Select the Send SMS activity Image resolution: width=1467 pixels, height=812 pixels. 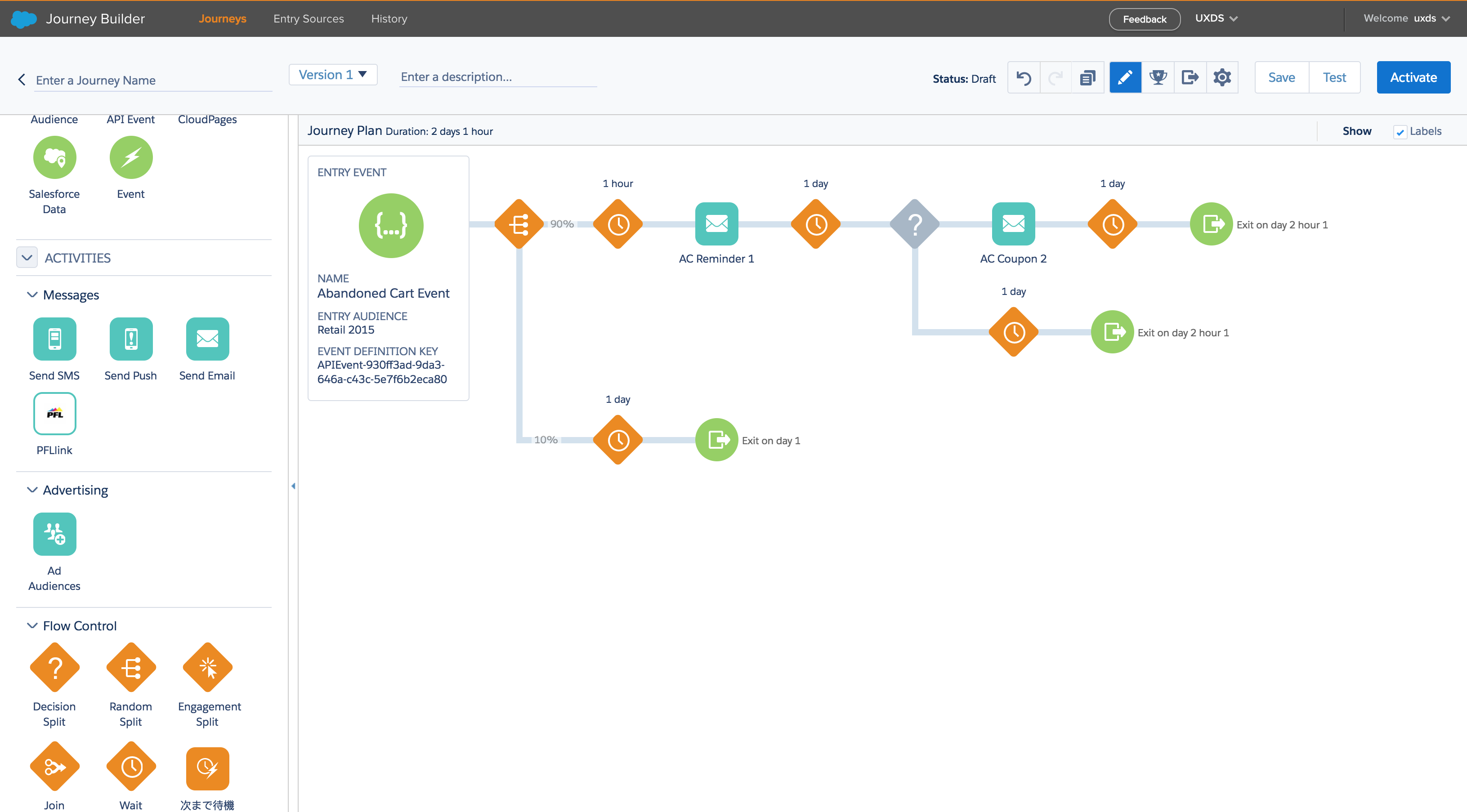click(54, 339)
